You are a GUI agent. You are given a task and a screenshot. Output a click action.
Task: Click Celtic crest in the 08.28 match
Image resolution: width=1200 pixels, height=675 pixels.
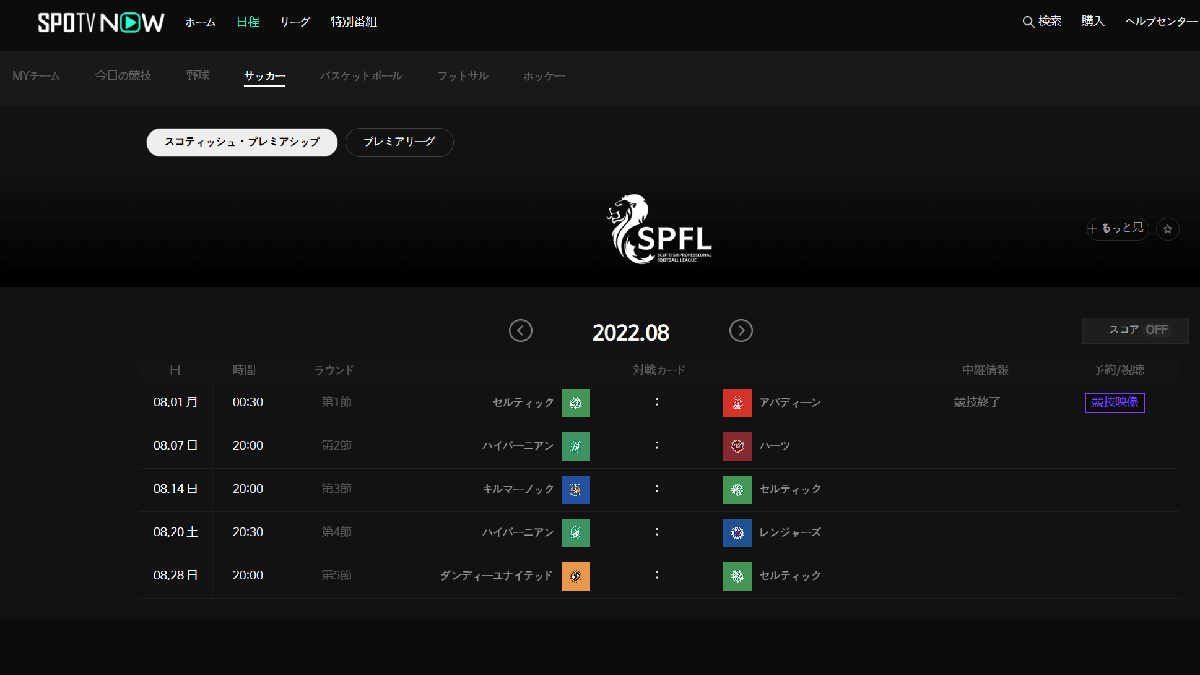click(737, 576)
